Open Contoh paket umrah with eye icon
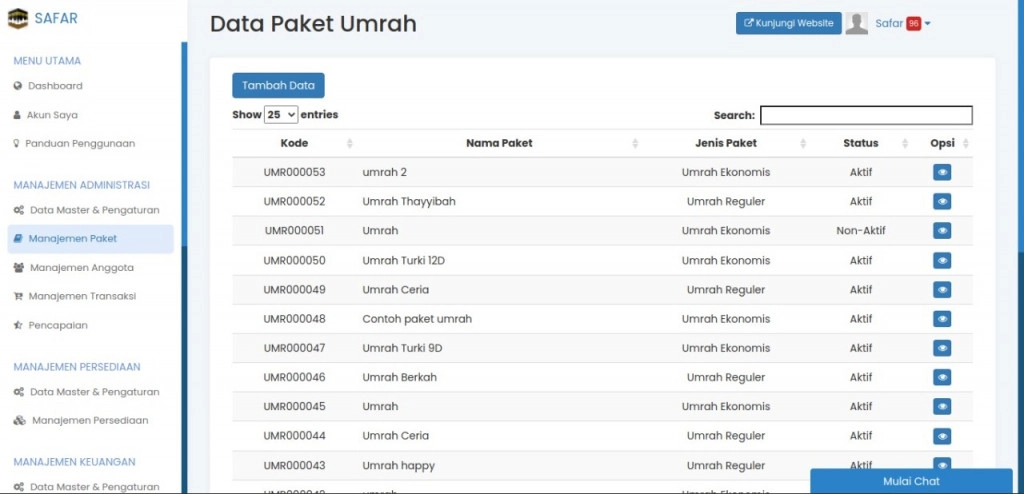Viewport: 1024px width, 494px height. (941, 319)
